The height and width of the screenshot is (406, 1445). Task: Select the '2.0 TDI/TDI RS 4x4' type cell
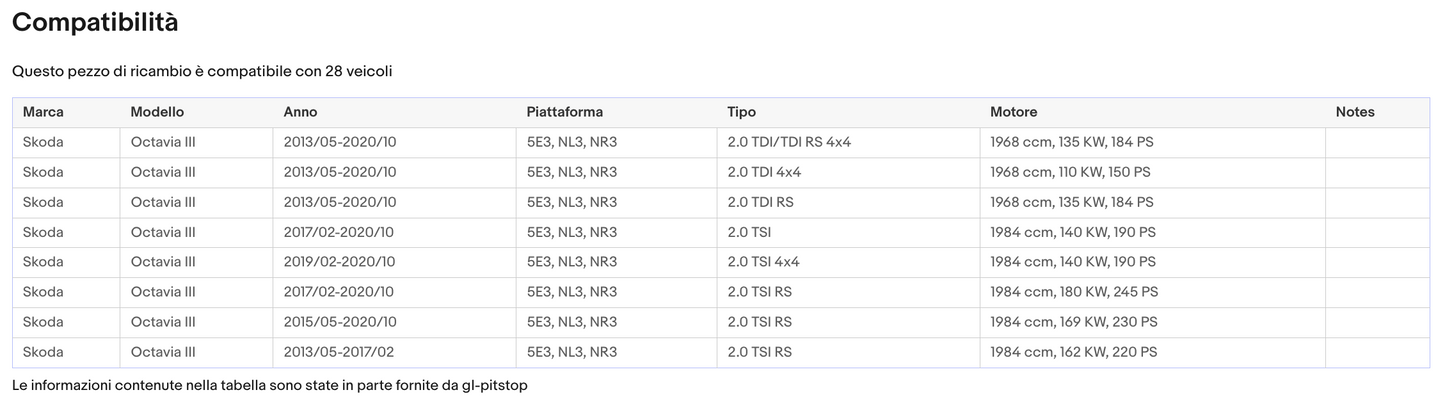click(789, 142)
